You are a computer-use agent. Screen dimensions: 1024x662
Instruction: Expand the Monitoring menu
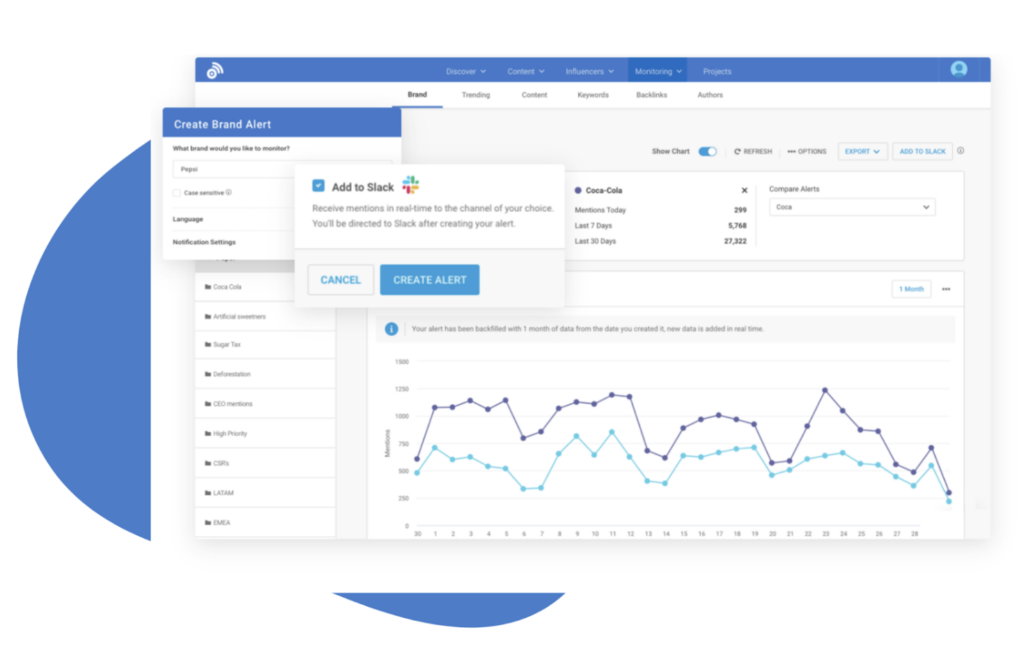tap(658, 71)
